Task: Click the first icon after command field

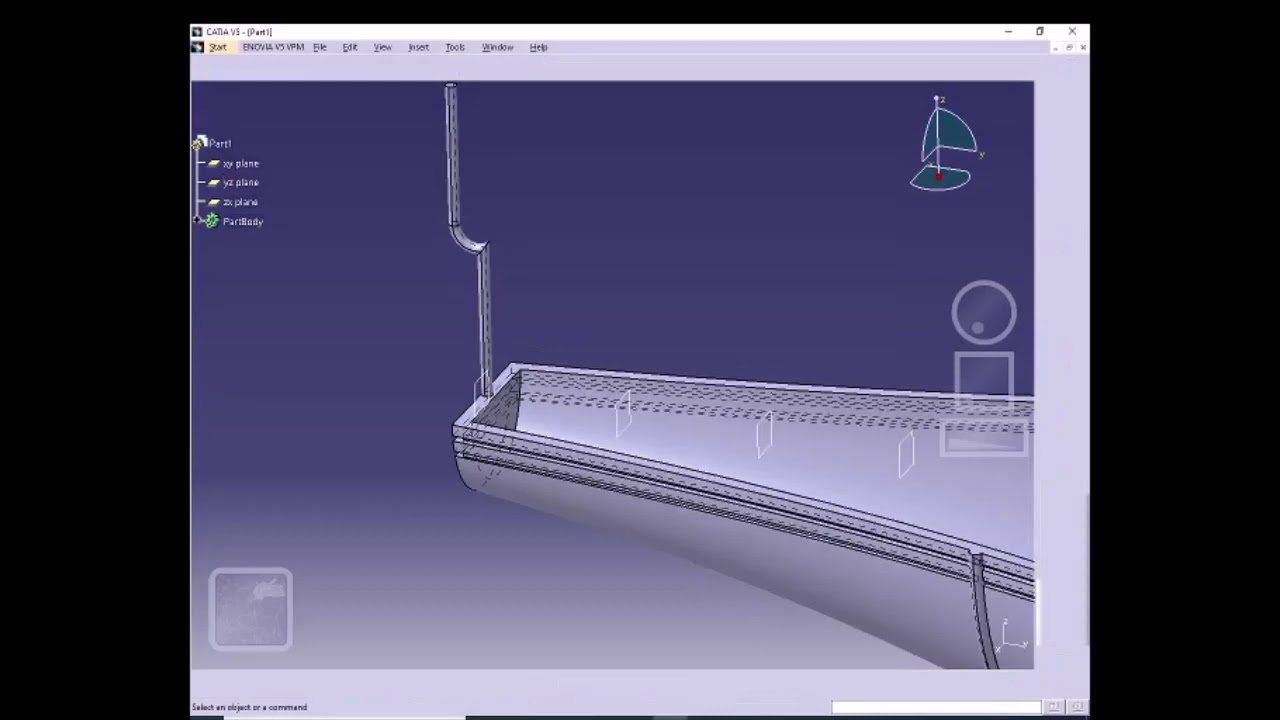Action: click(1053, 707)
